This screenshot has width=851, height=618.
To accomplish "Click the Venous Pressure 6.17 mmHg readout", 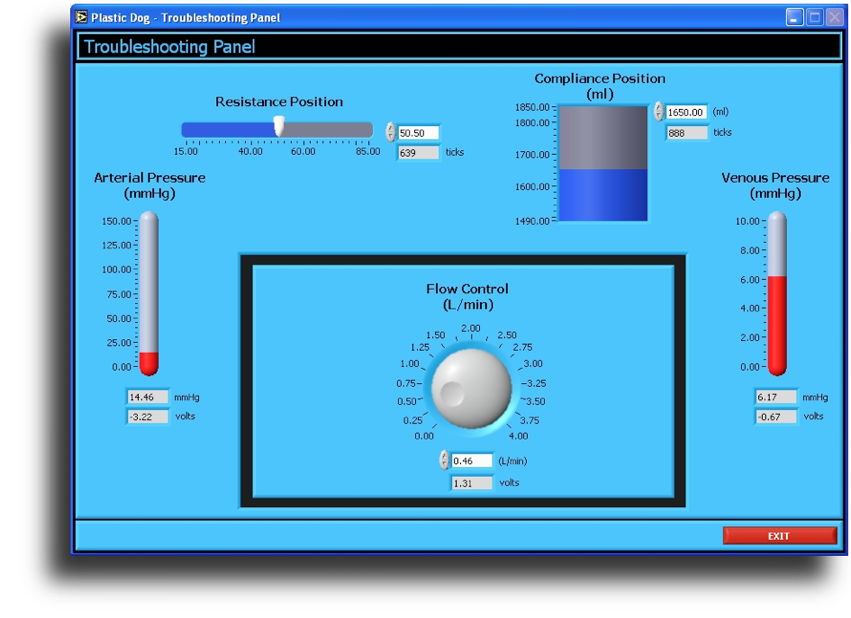I will click(x=775, y=397).
